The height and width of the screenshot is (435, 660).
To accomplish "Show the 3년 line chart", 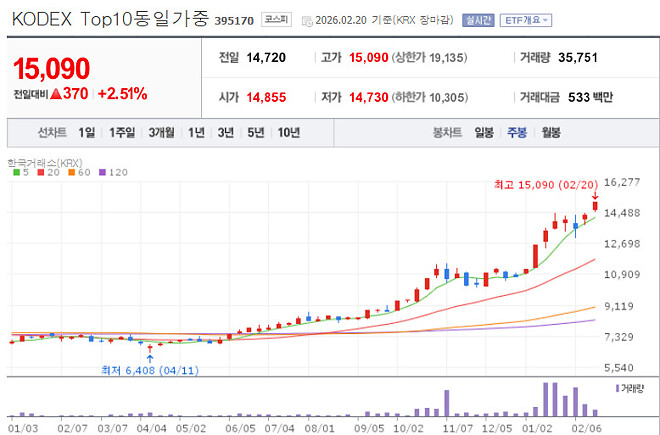I will pyautogui.click(x=226, y=133).
